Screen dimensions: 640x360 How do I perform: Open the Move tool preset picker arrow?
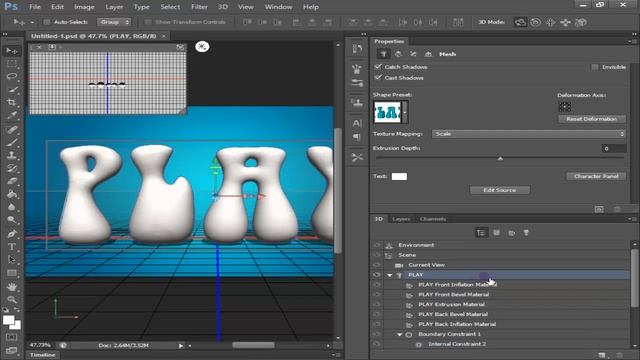(32, 22)
